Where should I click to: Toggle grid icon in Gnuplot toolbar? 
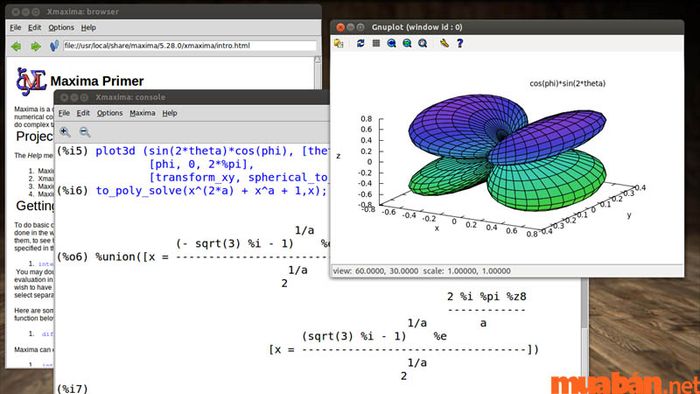point(376,43)
